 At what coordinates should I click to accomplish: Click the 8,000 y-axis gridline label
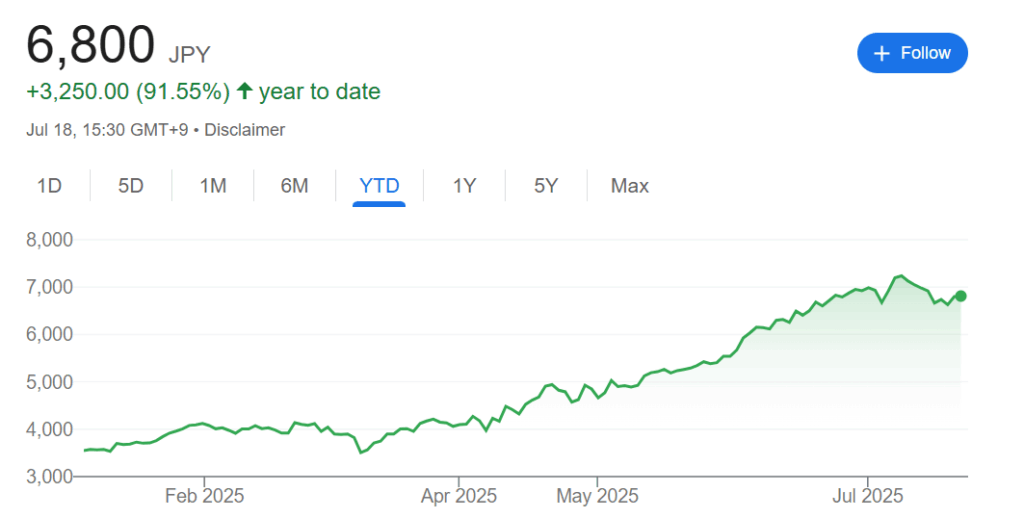(50, 240)
